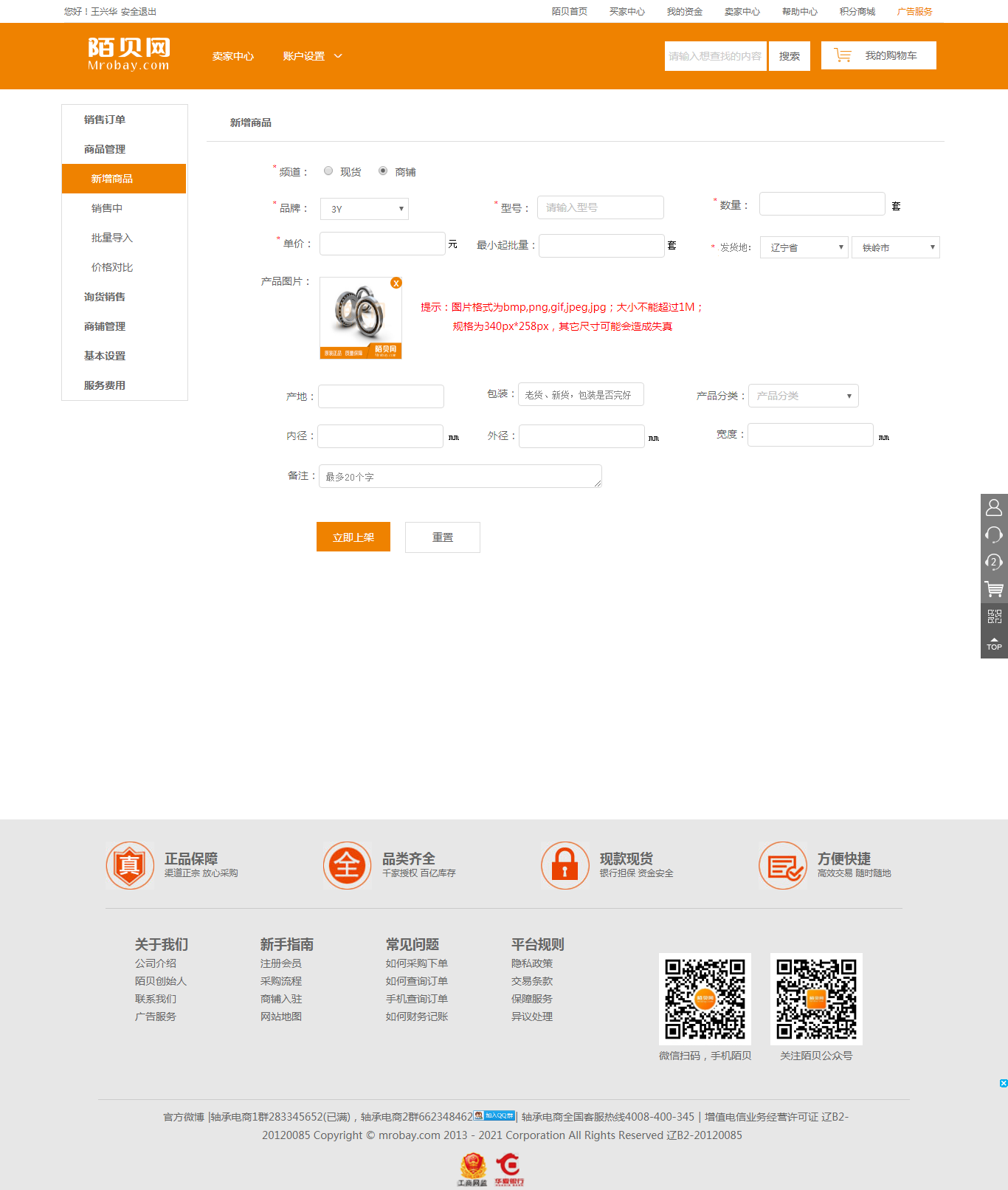Select the 商铺 channel radio button
This screenshot has width=1008, height=1190.
click(x=383, y=171)
